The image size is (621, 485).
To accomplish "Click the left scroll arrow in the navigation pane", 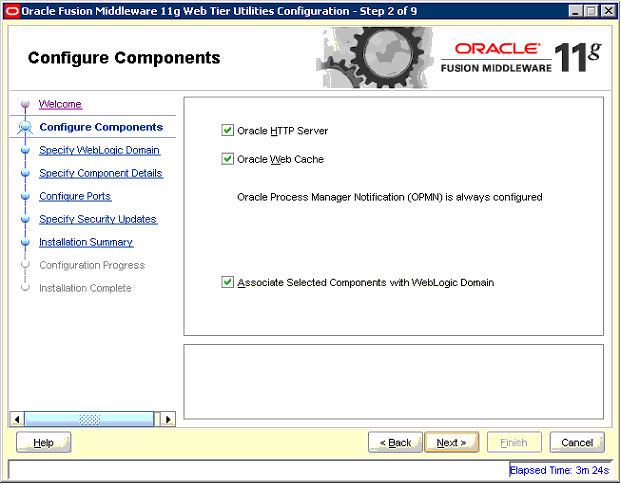I will click(17, 419).
